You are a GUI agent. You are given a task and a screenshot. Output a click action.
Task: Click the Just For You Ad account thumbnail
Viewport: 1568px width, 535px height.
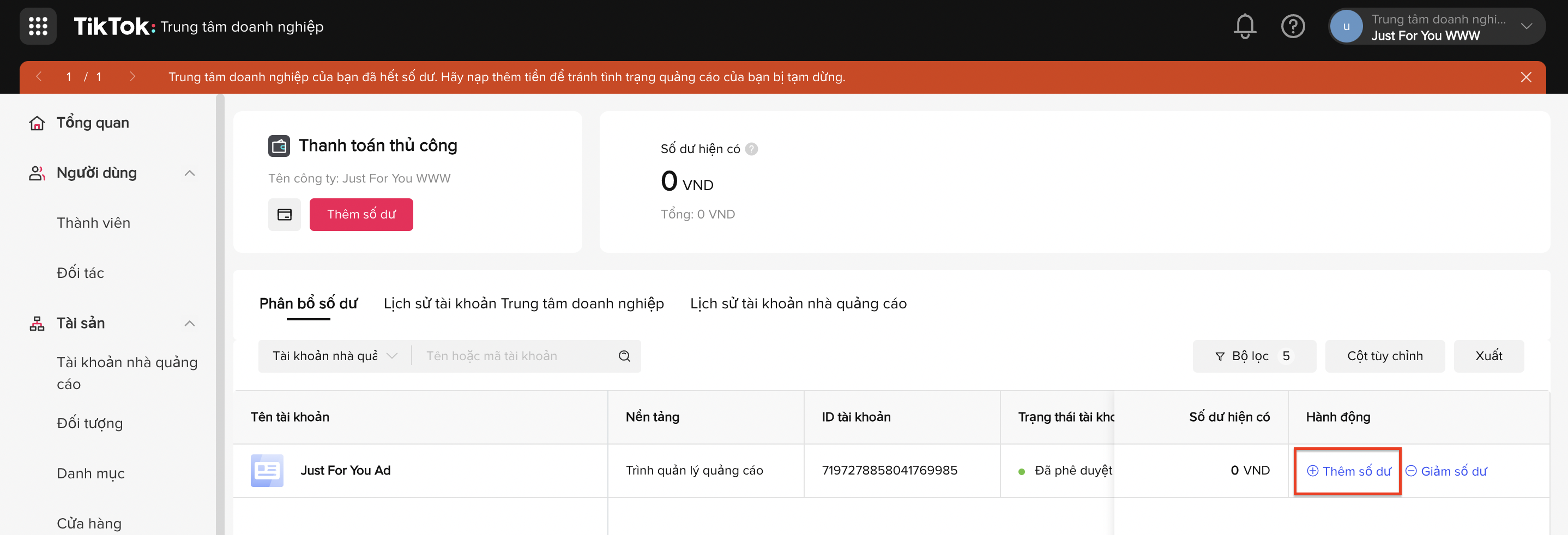pos(267,471)
